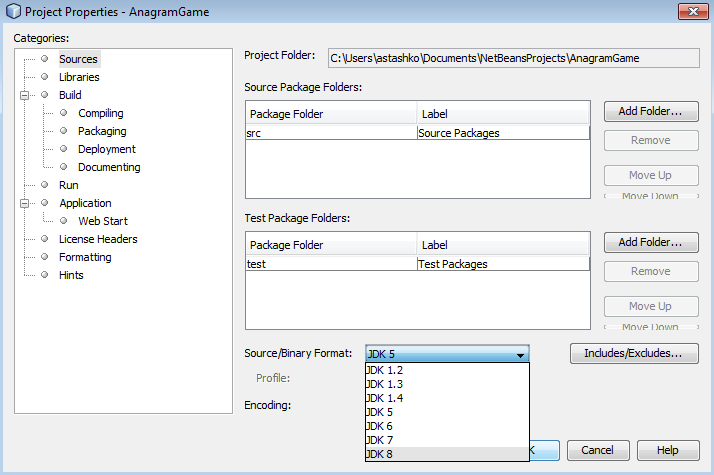Select the Hints category
The image size is (714, 475).
click(71, 275)
